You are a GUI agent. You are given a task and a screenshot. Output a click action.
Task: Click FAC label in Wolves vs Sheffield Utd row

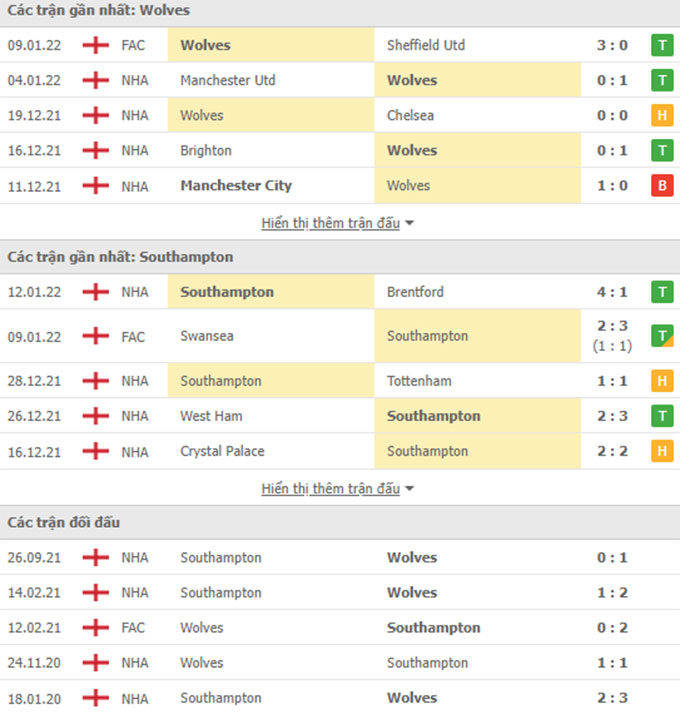pyautogui.click(x=133, y=45)
